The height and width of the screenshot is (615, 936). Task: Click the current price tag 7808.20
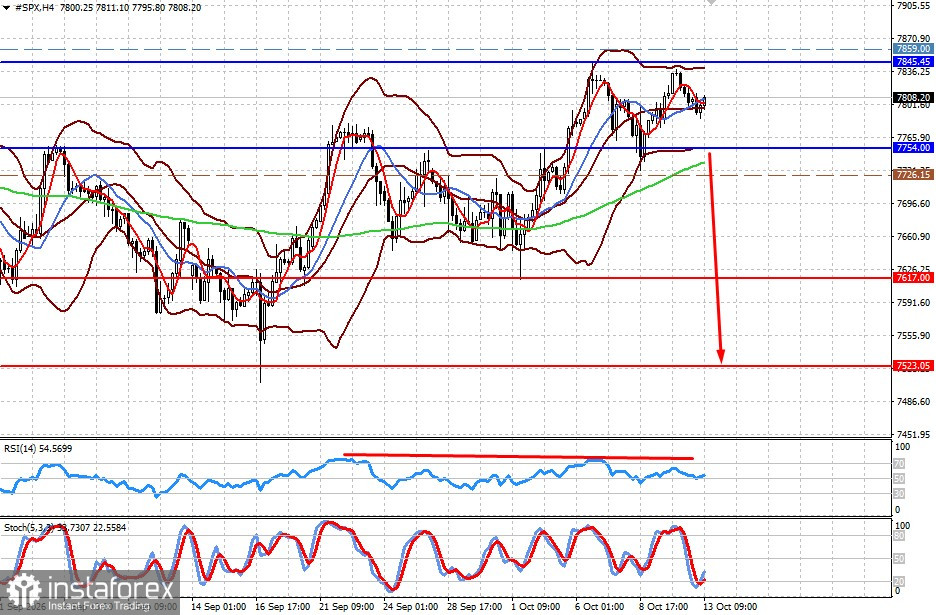point(913,97)
